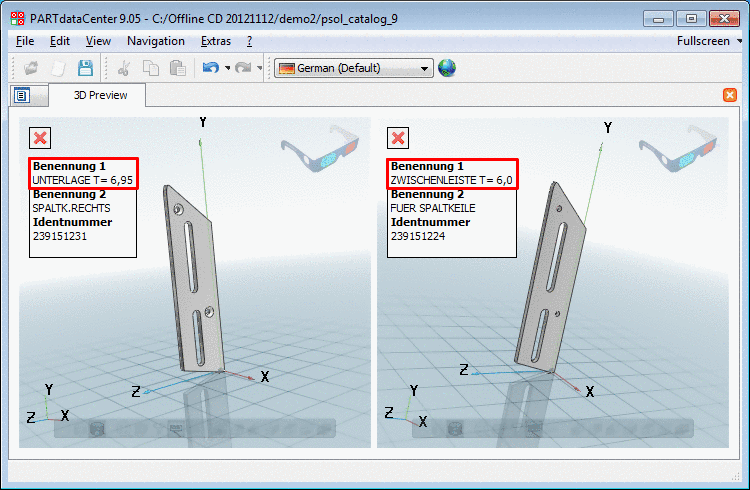Close the 3D Preview panel with orange X
Image resolution: width=750 pixels, height=490 pixels.
(730, 95)
